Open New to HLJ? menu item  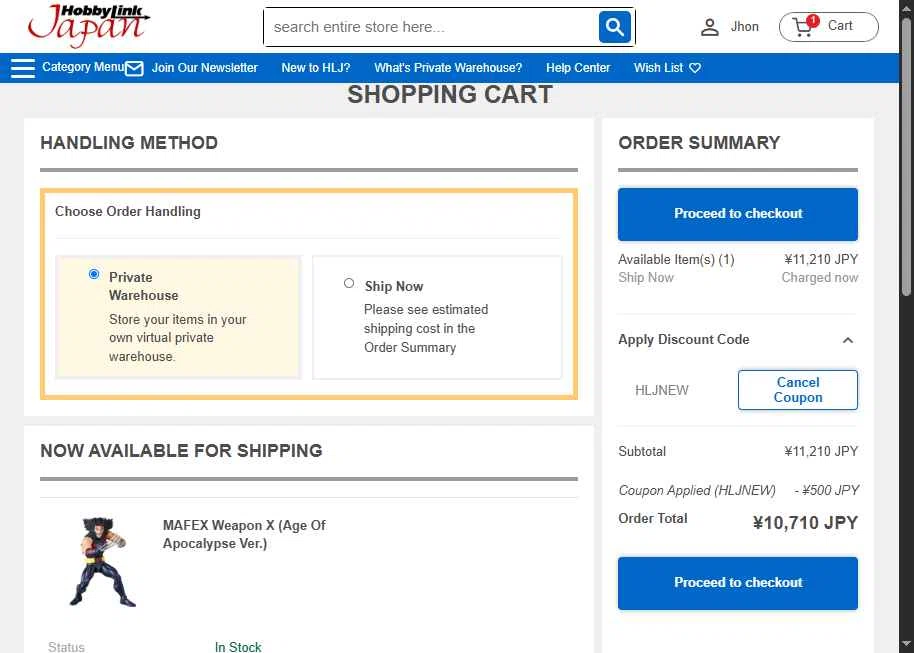316,68
